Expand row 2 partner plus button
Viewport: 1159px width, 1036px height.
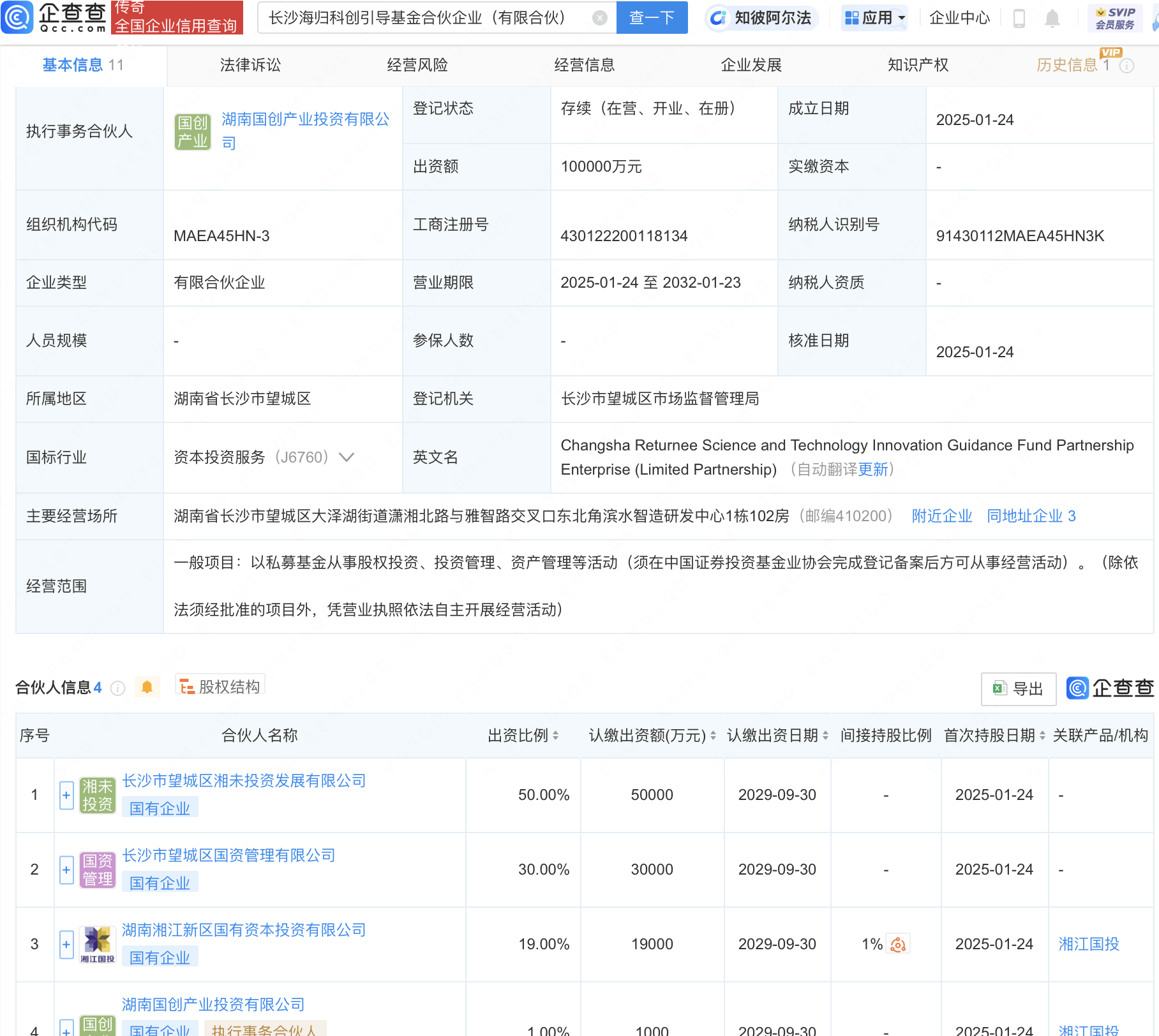pos(66,870)
